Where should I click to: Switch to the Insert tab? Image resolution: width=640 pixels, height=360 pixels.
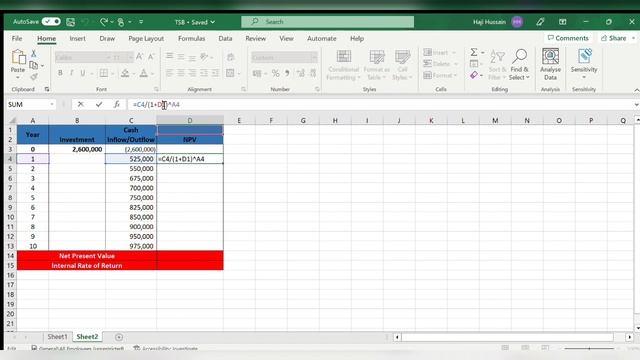(x=77, y=38)
